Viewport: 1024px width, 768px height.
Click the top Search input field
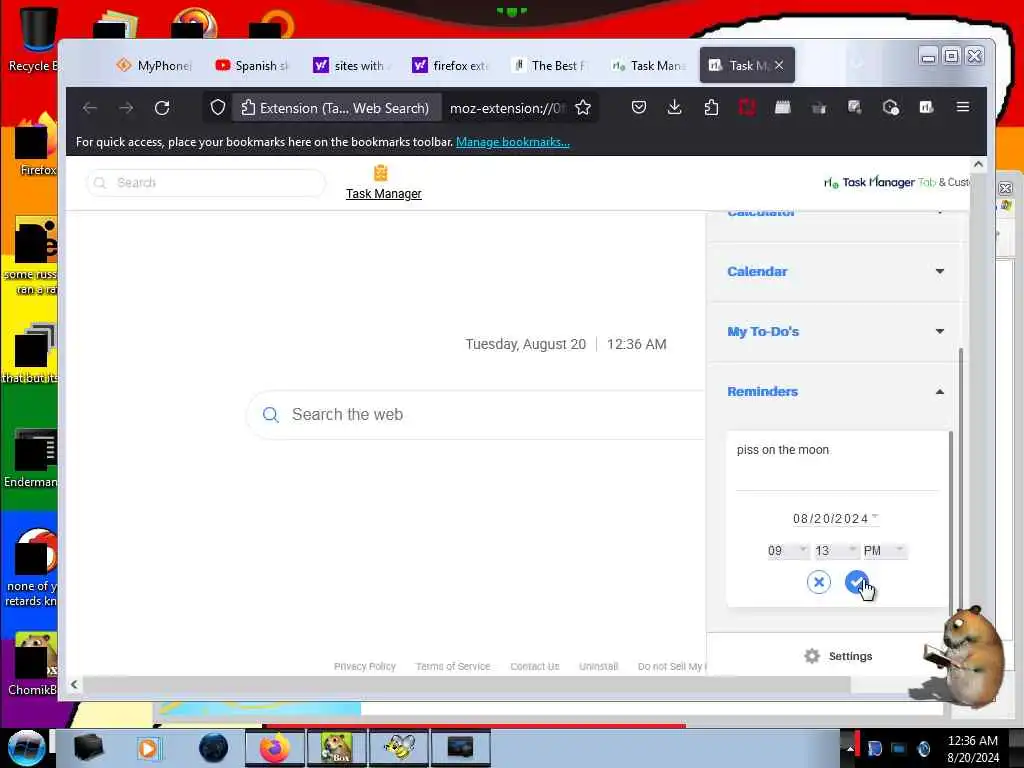tap(206, 183)
